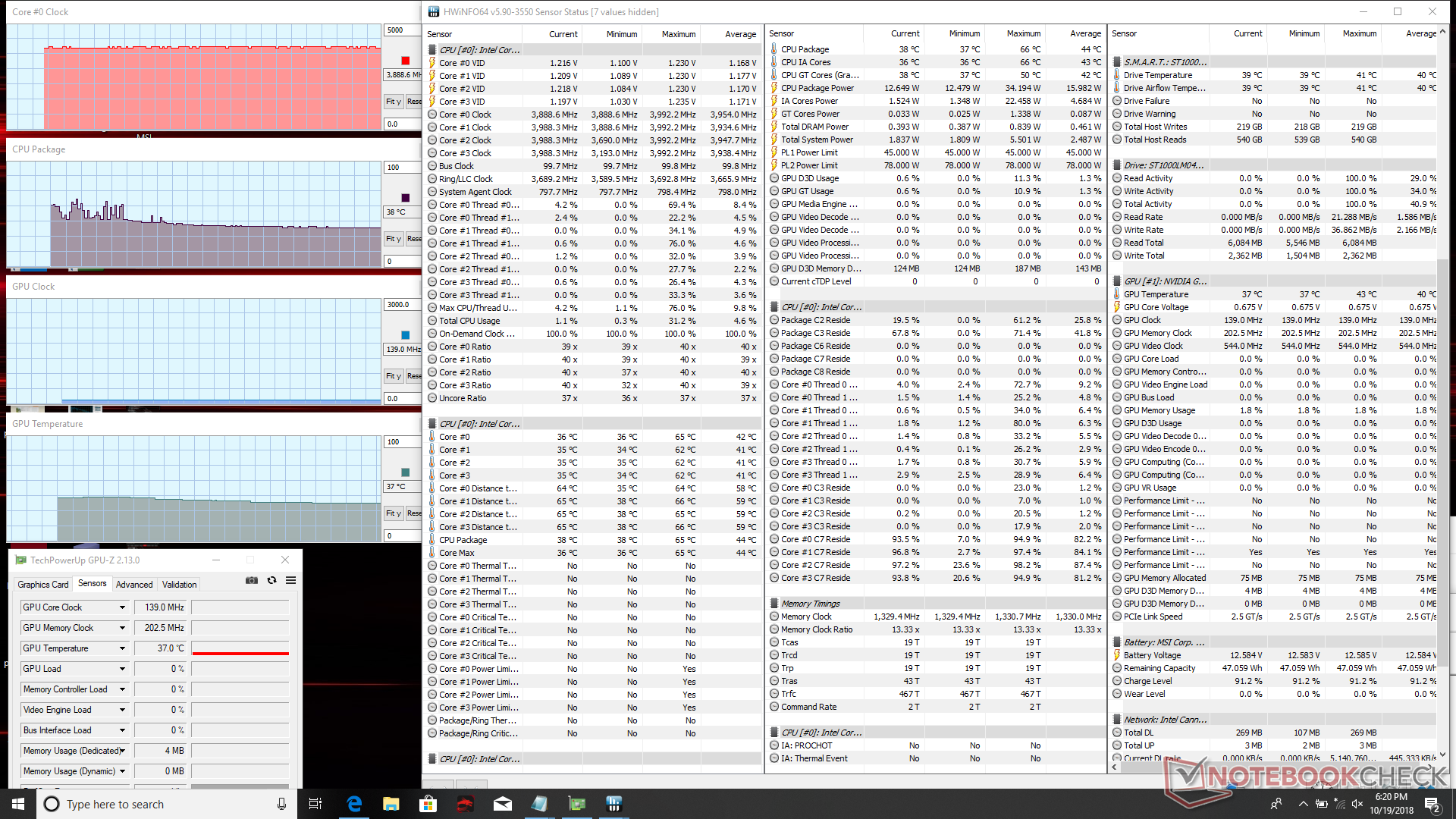Viewport: 1456px width, 819px height.
Task: Open the Memory Controller Load dropdown
Action: point(122,689)
